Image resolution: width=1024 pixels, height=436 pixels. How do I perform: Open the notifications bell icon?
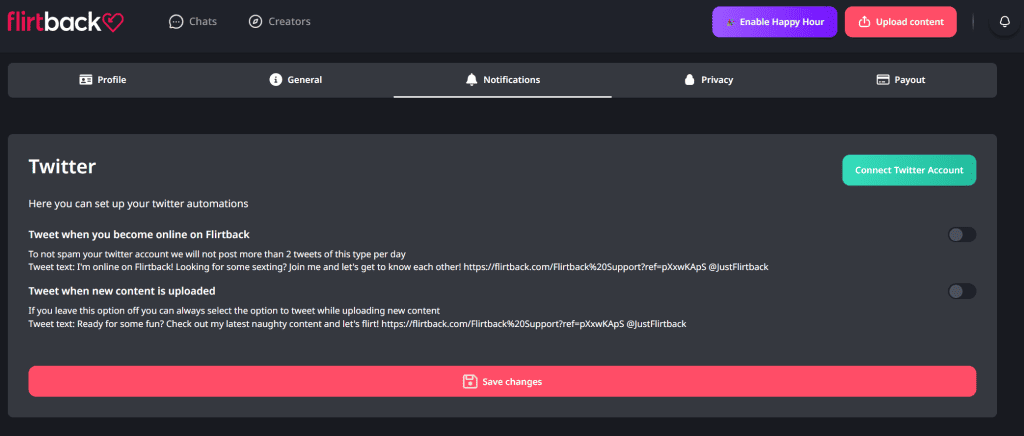(x=1004, y=22)
